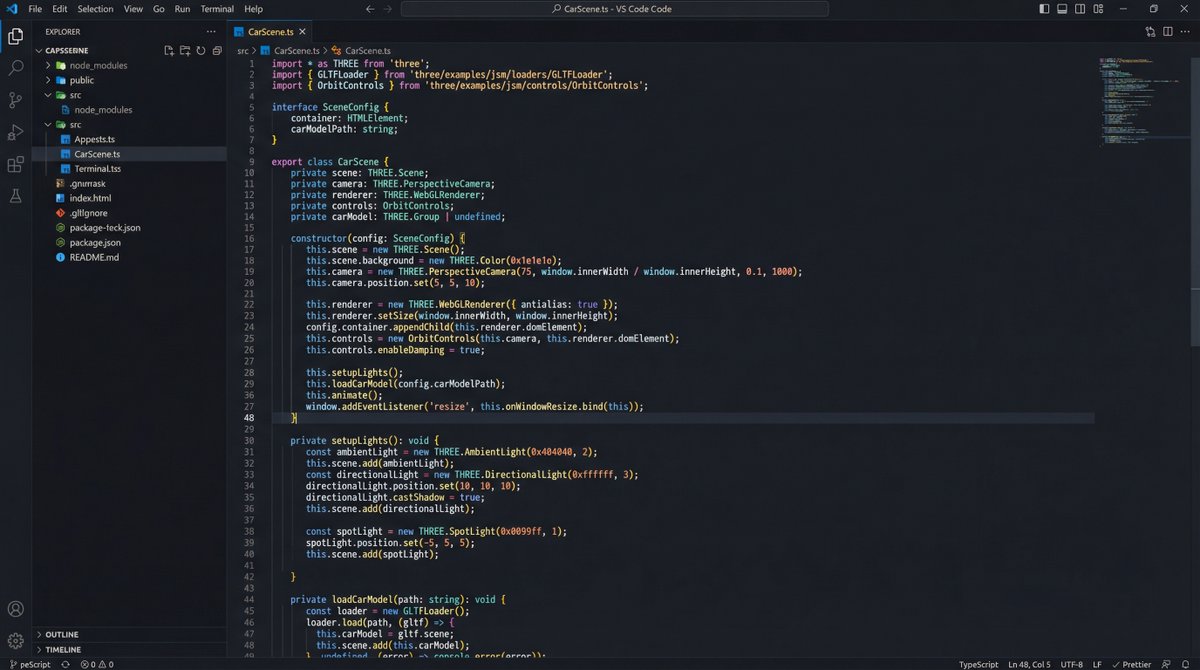Open the File menu
Image resolution: width=1200 pixels, height=670 pixels.
tap(35, 9)
